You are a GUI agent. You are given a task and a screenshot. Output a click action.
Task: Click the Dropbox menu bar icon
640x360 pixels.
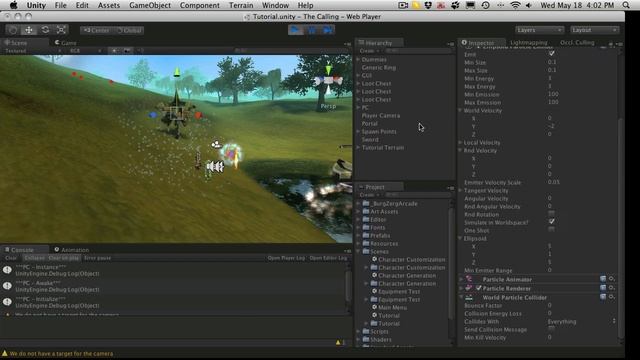(x=428, y=5)
